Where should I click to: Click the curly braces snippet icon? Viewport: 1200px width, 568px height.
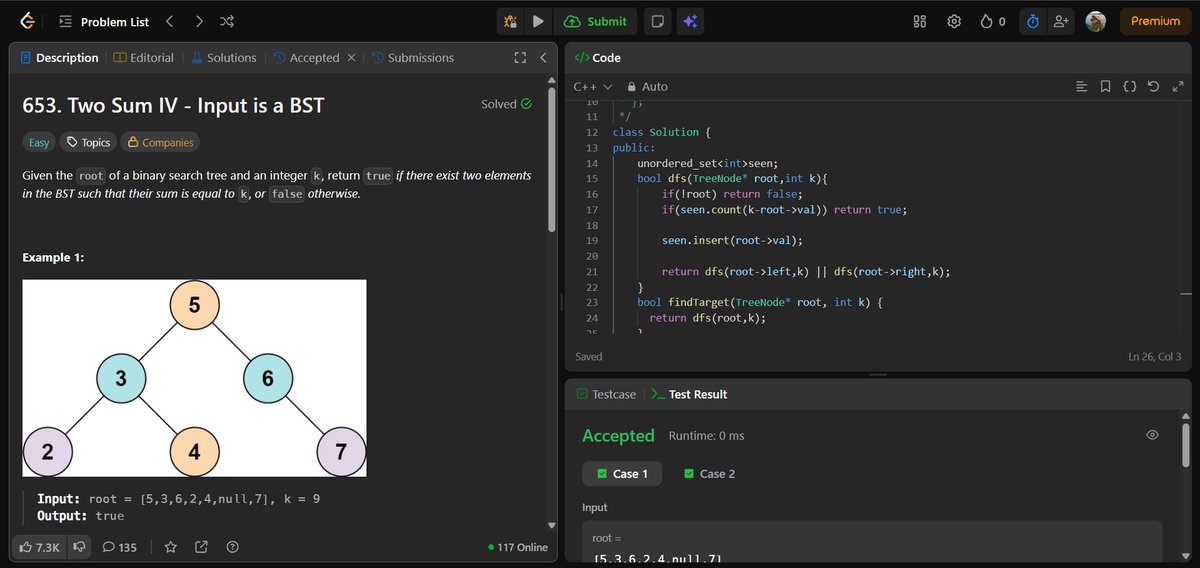pos(1129,87)
